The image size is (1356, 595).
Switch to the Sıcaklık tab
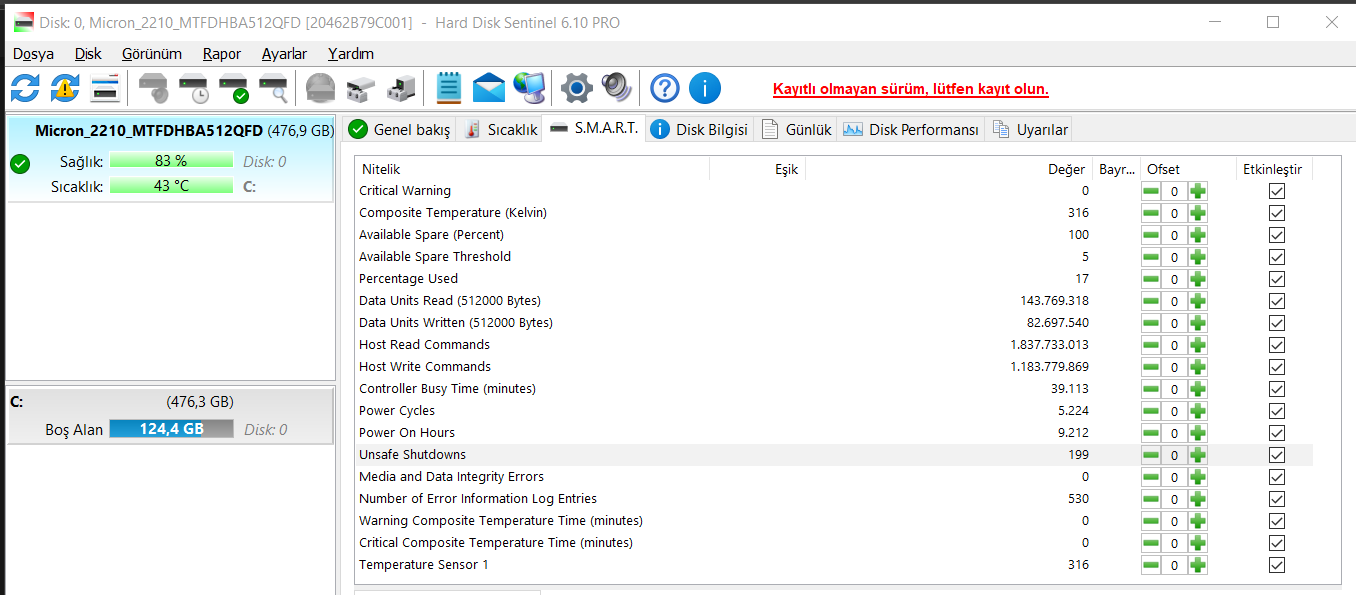pyautogui.click(x=500, y=130)
